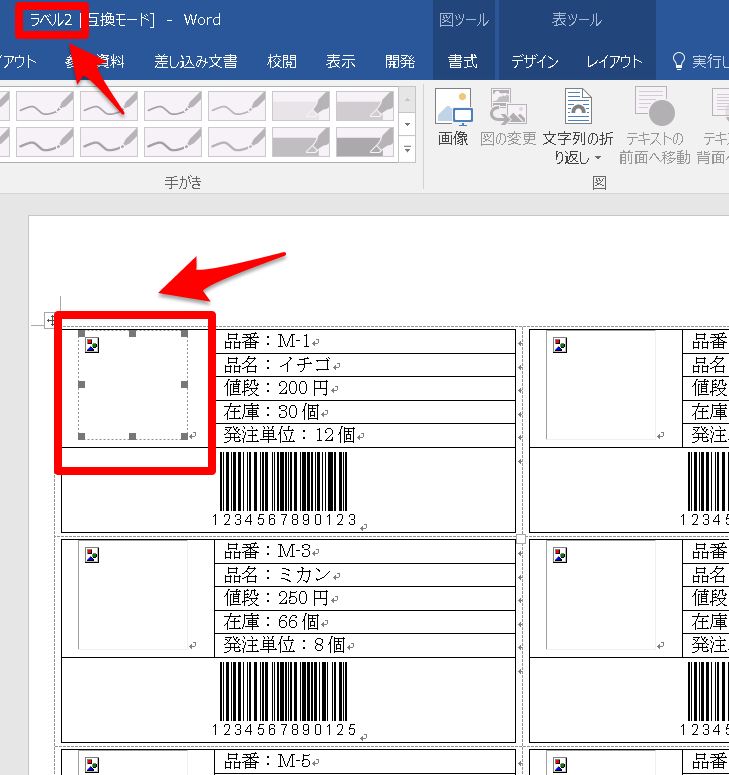Click the text 値段：200 円
The height and width of the screenshot is (775, 729).
pyautogui.click(x=276, y=388)
